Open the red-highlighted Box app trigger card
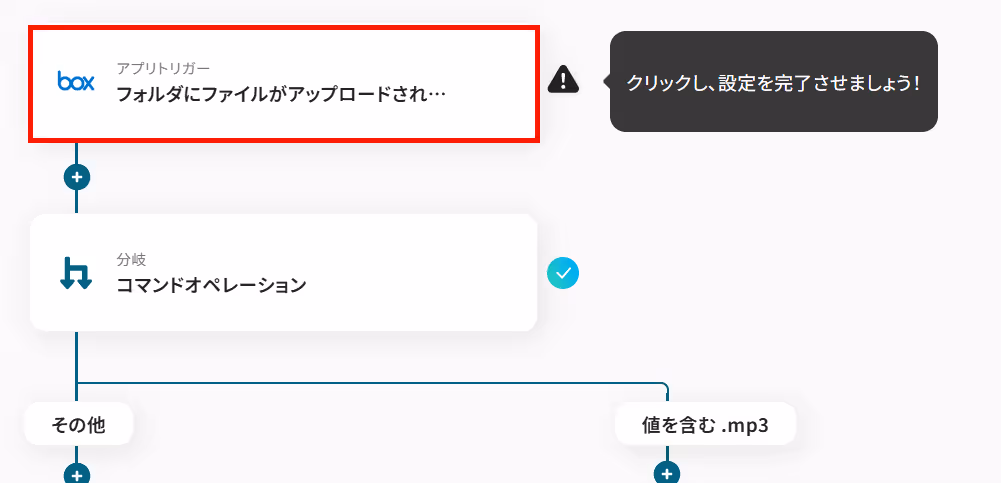 (x=284, y=84)
